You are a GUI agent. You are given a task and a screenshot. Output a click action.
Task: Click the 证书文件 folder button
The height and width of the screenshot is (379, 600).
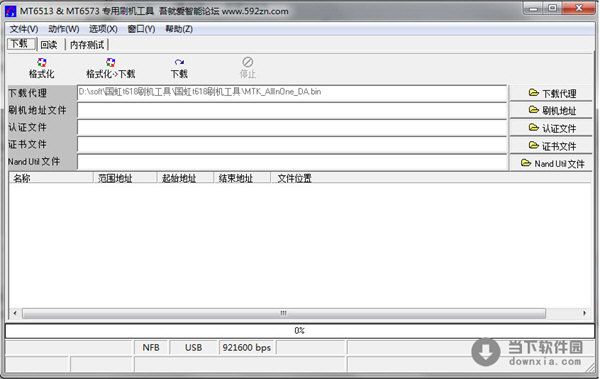pyautogui.click(x=551, y=146)
